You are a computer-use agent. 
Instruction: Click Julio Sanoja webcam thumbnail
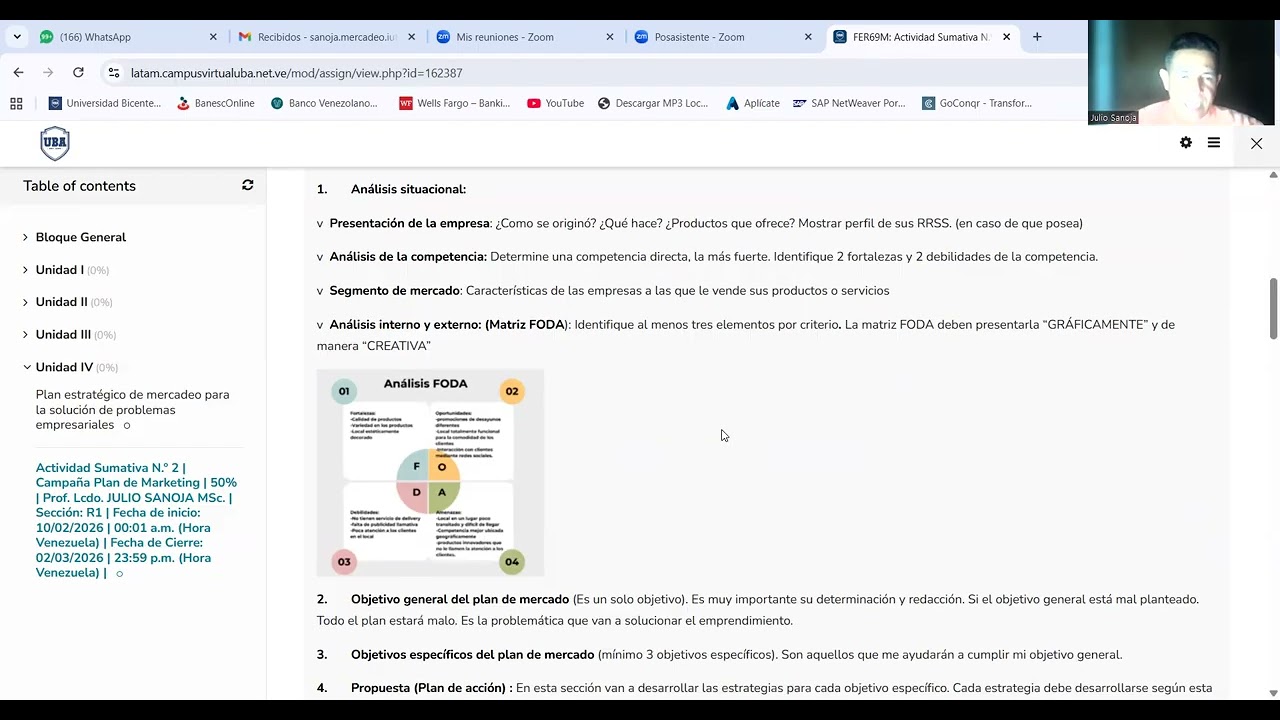1183,73
